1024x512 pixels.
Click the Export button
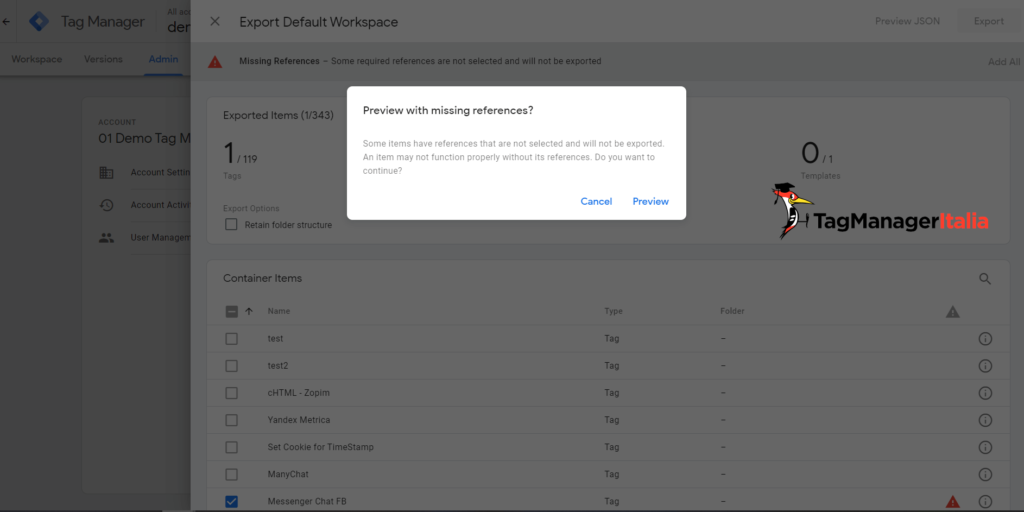(989, 21)
